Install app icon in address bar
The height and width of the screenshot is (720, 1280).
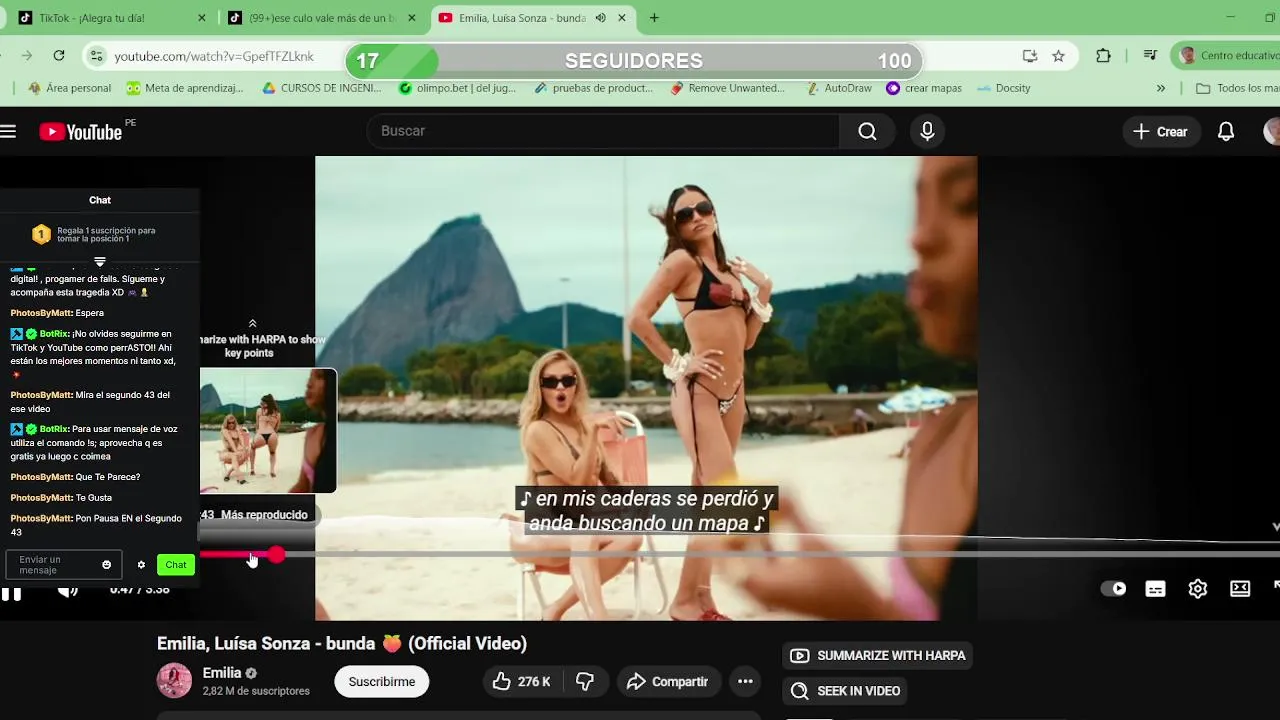pos(1029,56)
